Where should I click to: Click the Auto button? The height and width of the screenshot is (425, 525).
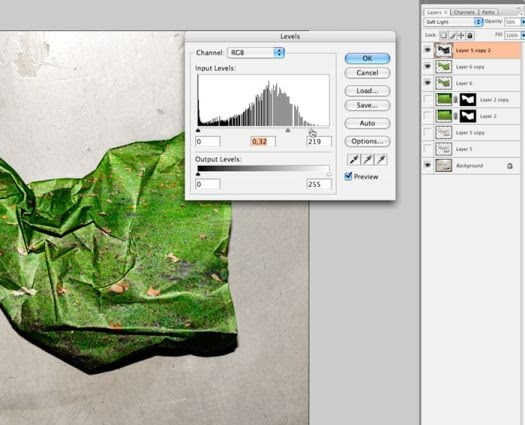pos(367,123)
